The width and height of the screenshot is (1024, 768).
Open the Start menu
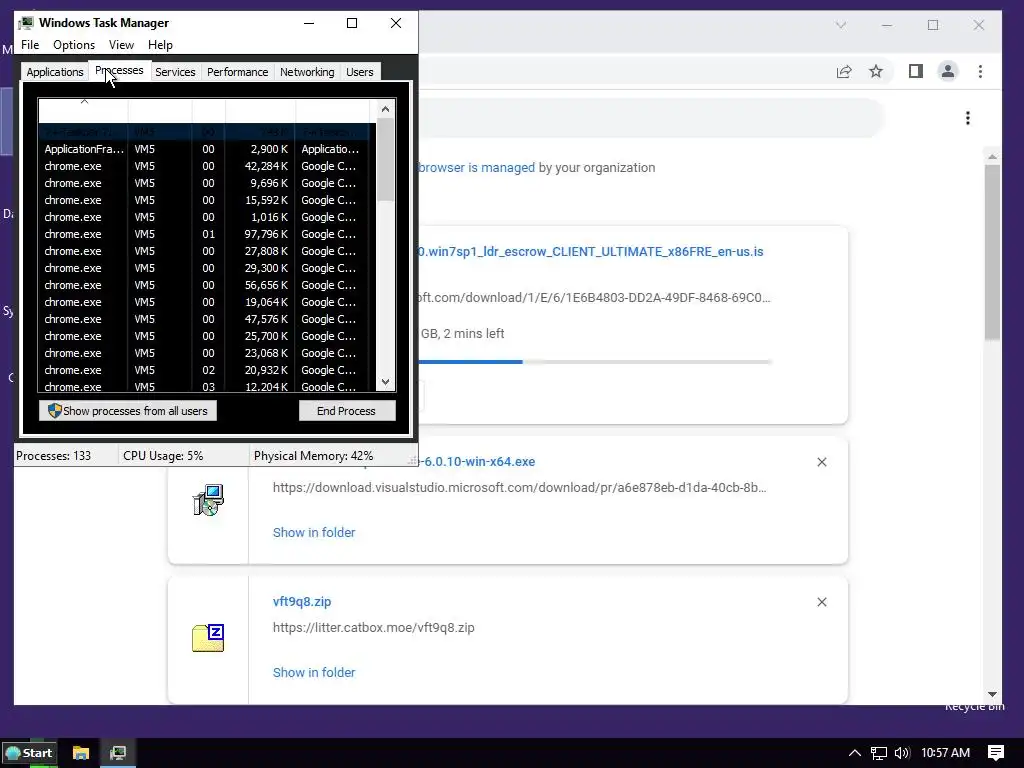29,753
